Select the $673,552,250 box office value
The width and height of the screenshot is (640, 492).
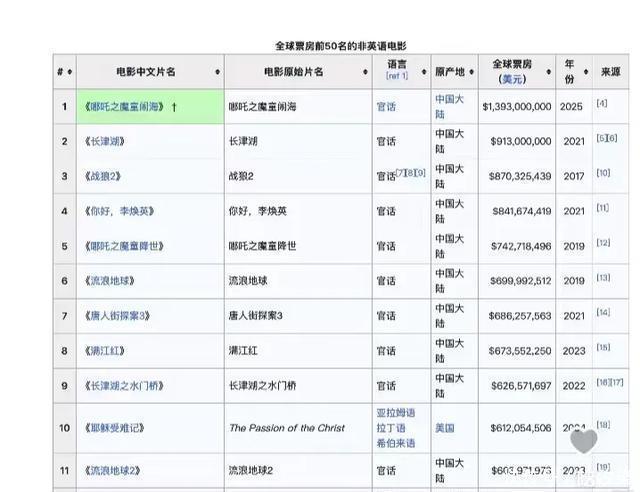pyautogui.click(x=520, y=351)
